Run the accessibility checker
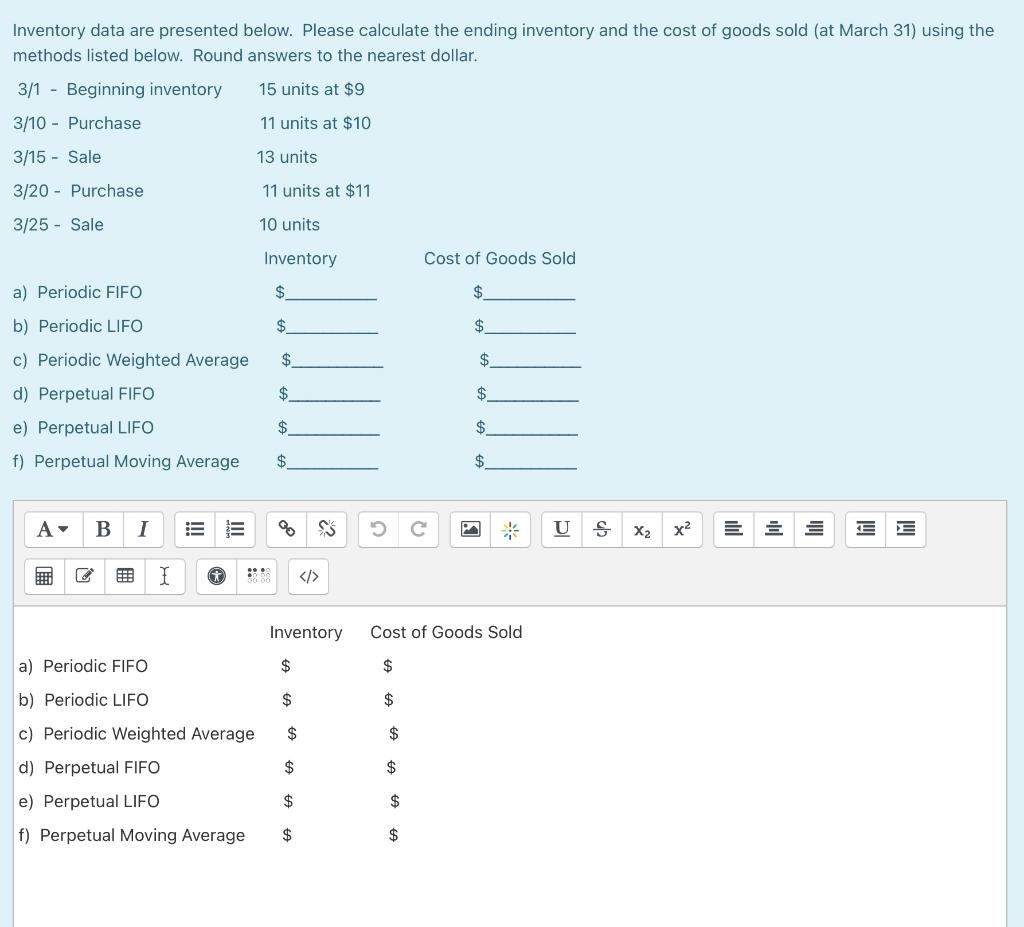 coord(216,576)
